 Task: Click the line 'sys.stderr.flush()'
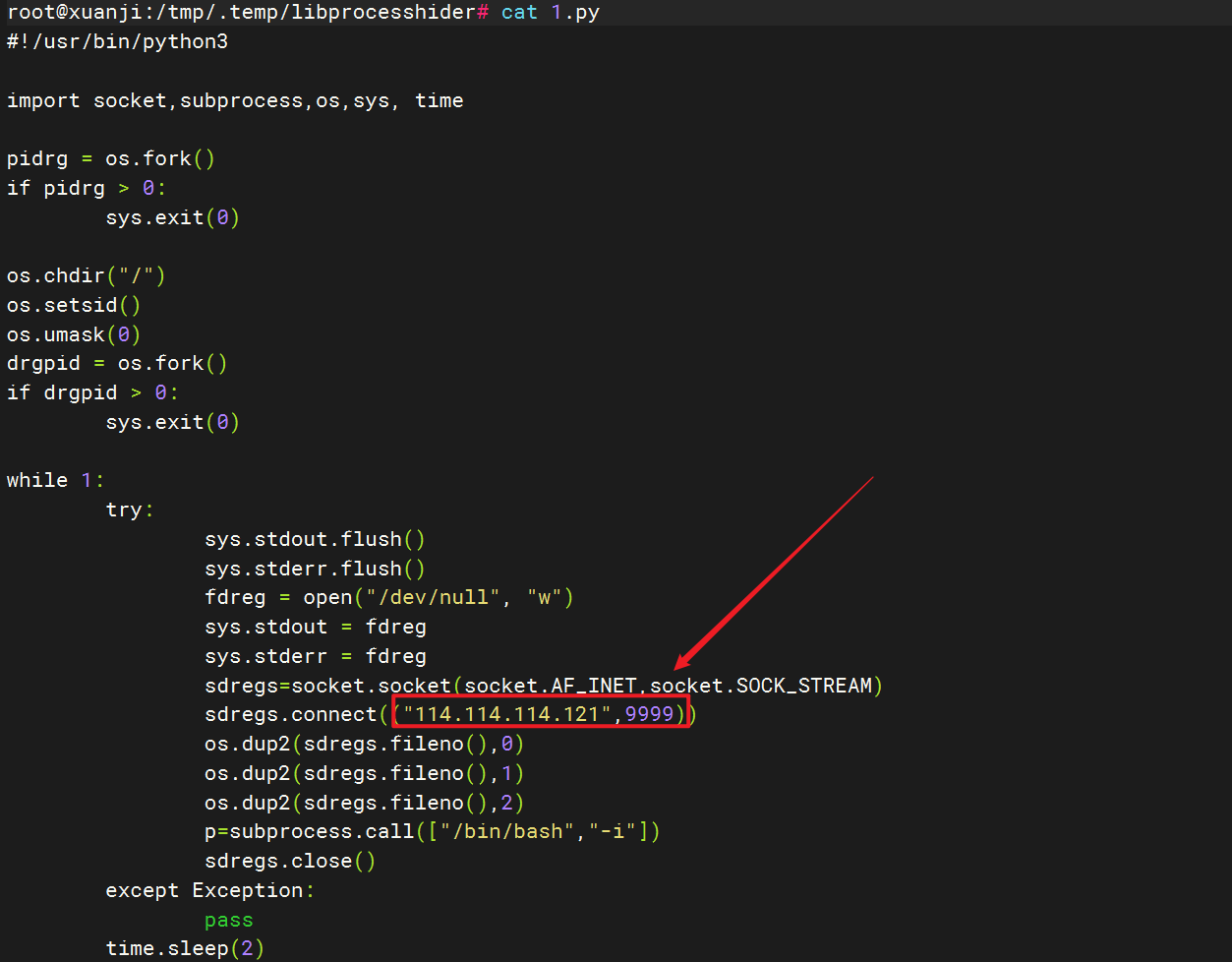pos(315,569)
